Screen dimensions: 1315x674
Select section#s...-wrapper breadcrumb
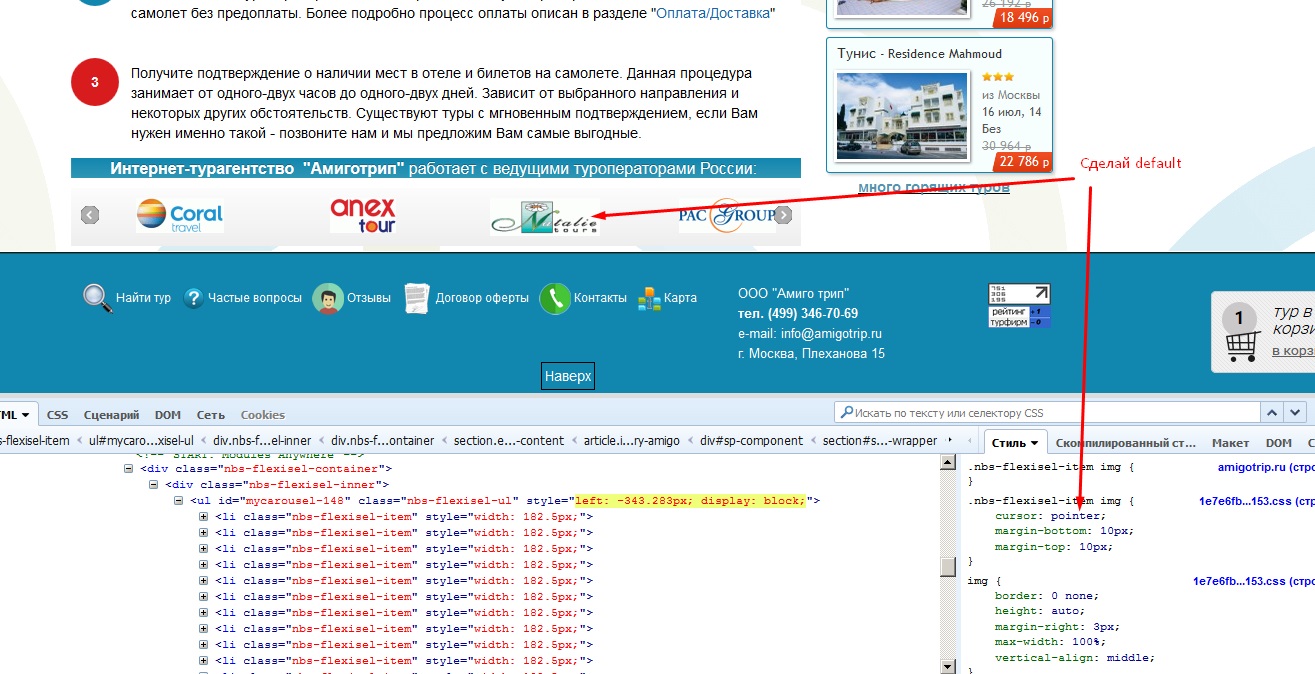(x=880, y=440)
